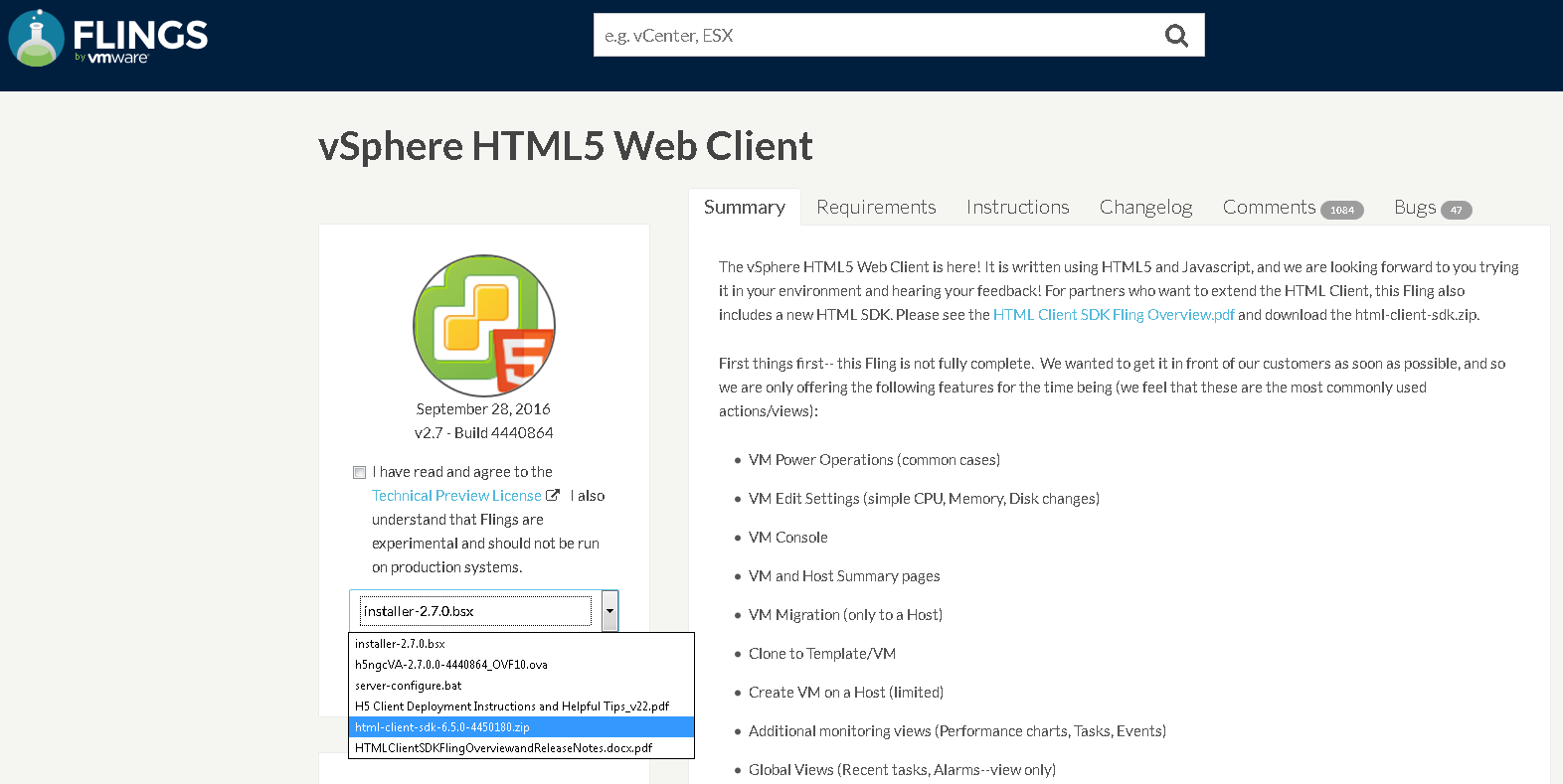Open HTML Client SDK Fling Overview.pdf link
Viewport: 1563px width, 784px height.
click(1114, 315)
